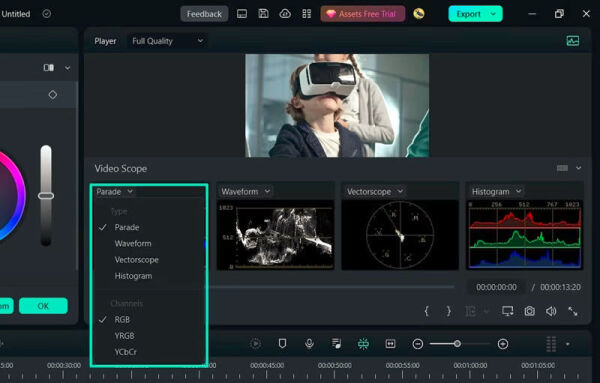Image resolution: width=600 pixels, height=383 pixels.
Task: Adjust the timeline zoom slider handle
Action: (x=457, y=344)
